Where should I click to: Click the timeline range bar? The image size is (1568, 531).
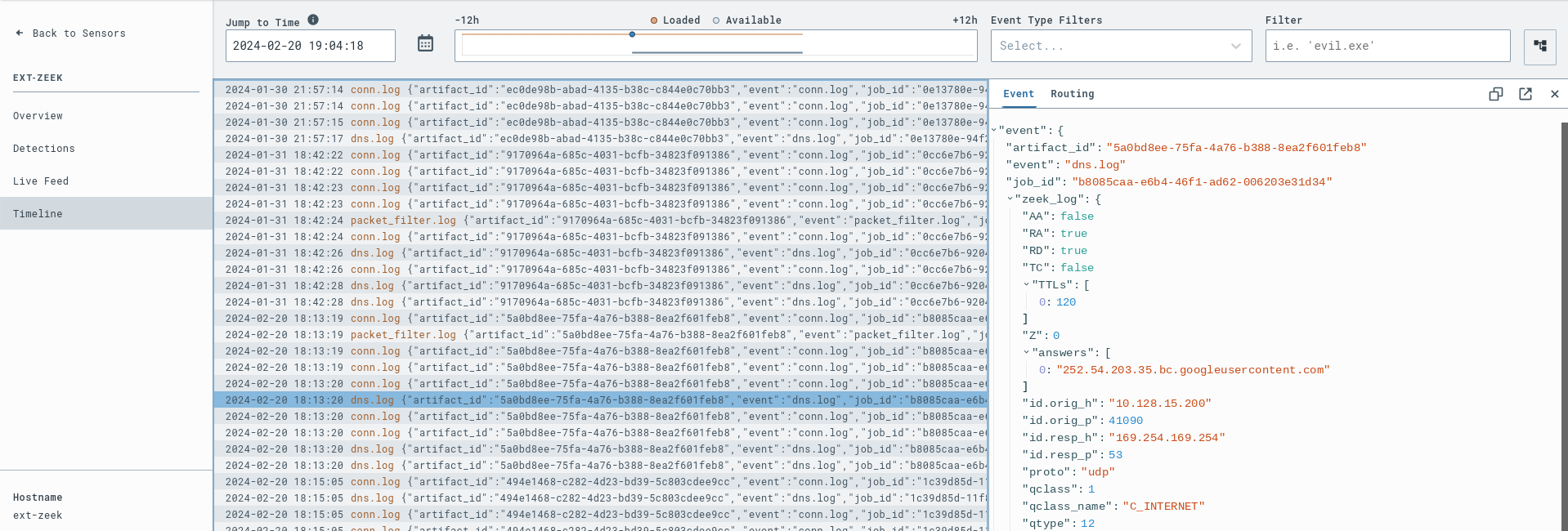tap(716, 46)
